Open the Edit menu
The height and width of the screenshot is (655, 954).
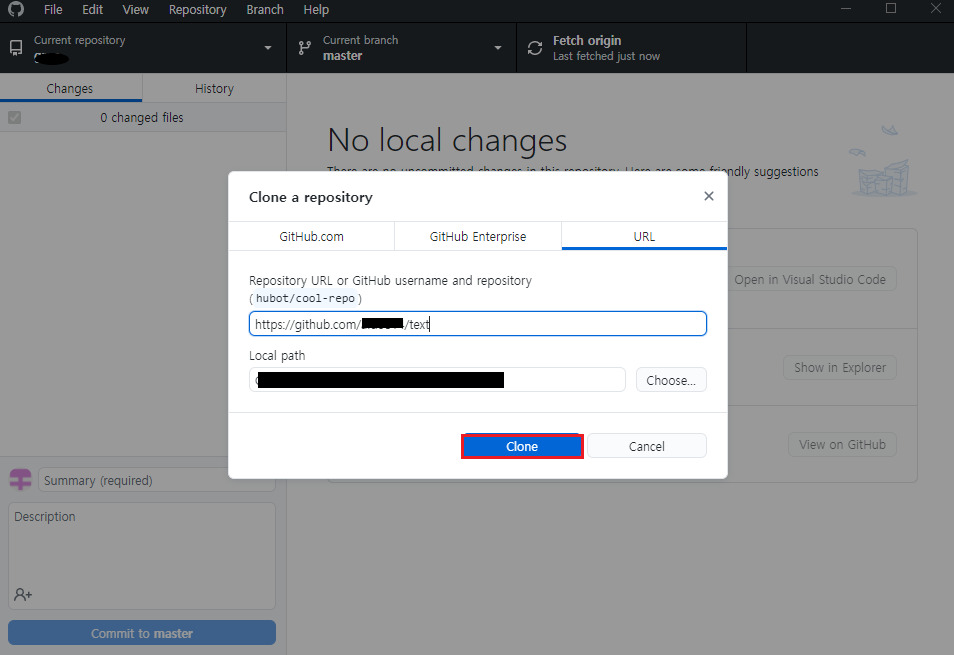(x=92, y=10)
